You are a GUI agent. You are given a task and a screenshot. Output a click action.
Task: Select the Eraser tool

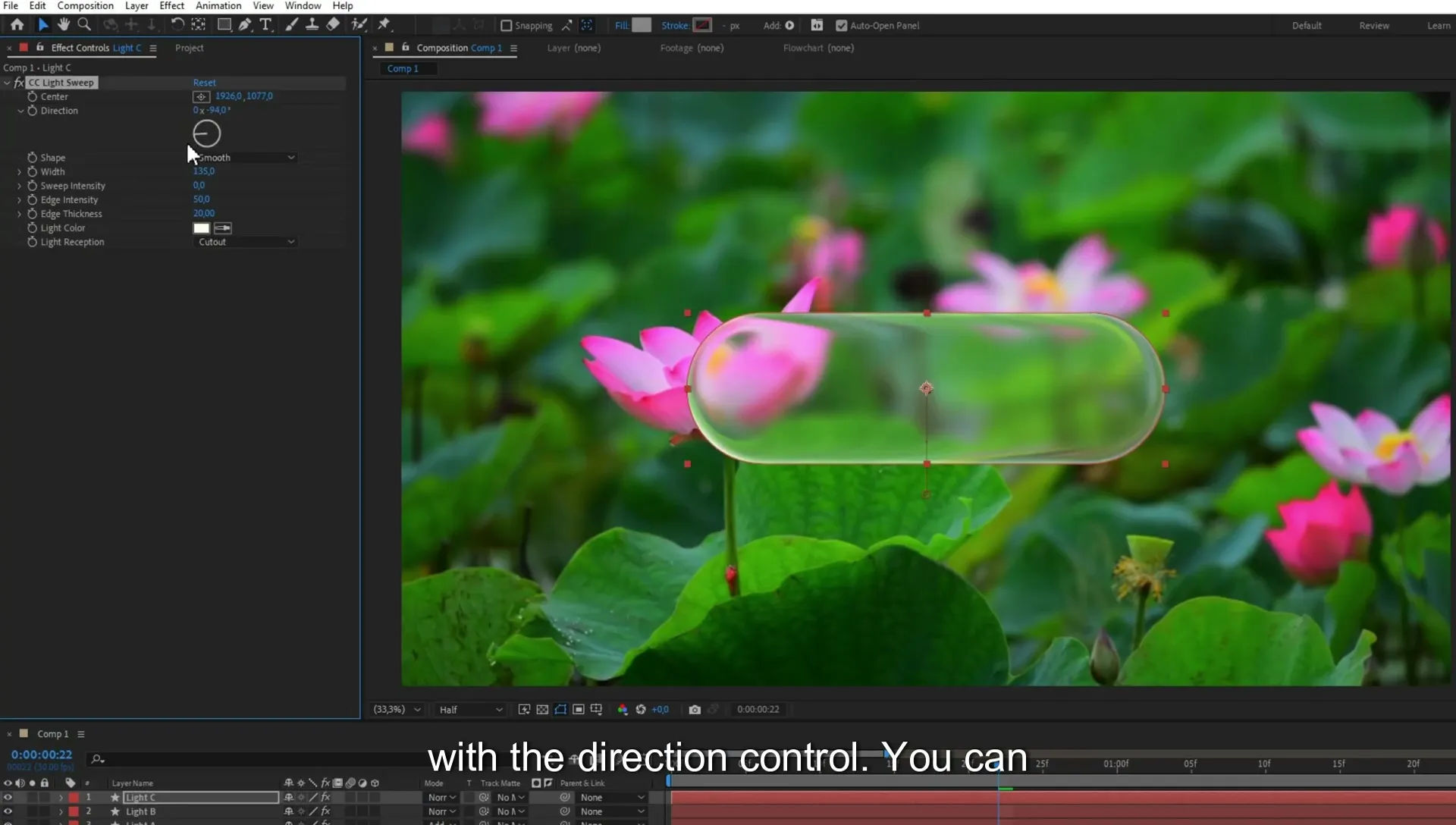point(333,24)
